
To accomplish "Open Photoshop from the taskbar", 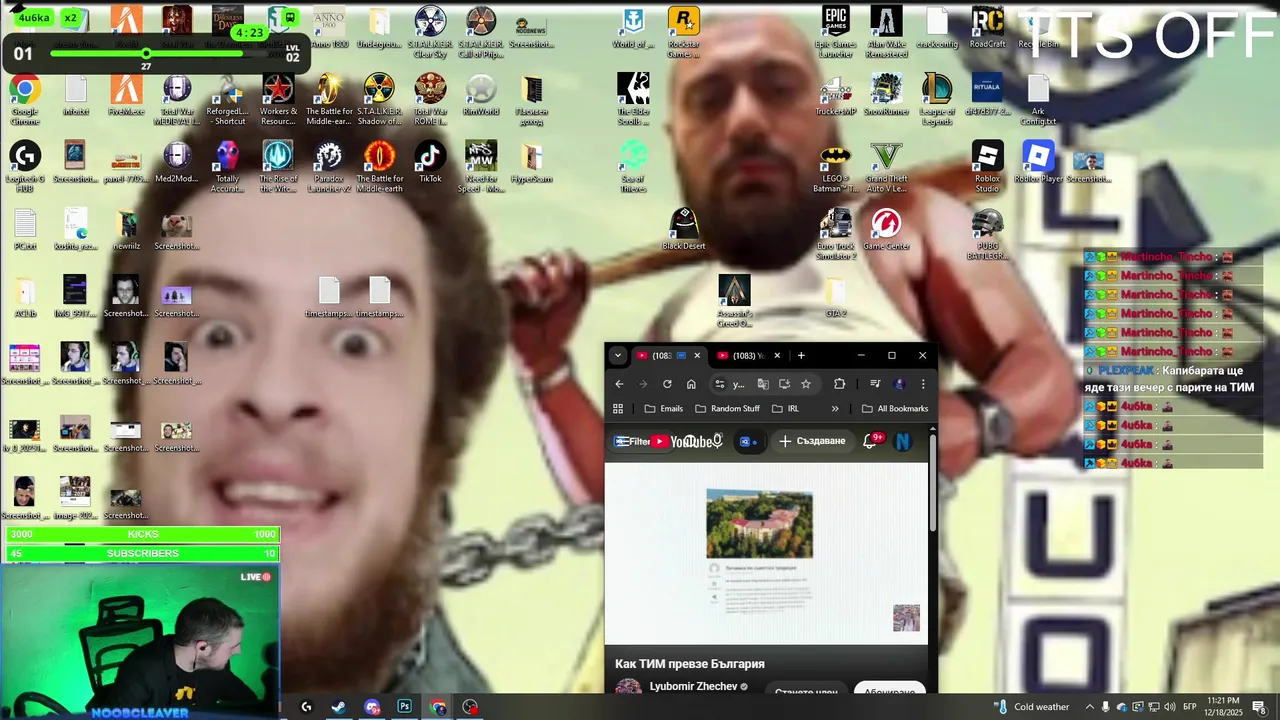I will (x=405, y=707).
